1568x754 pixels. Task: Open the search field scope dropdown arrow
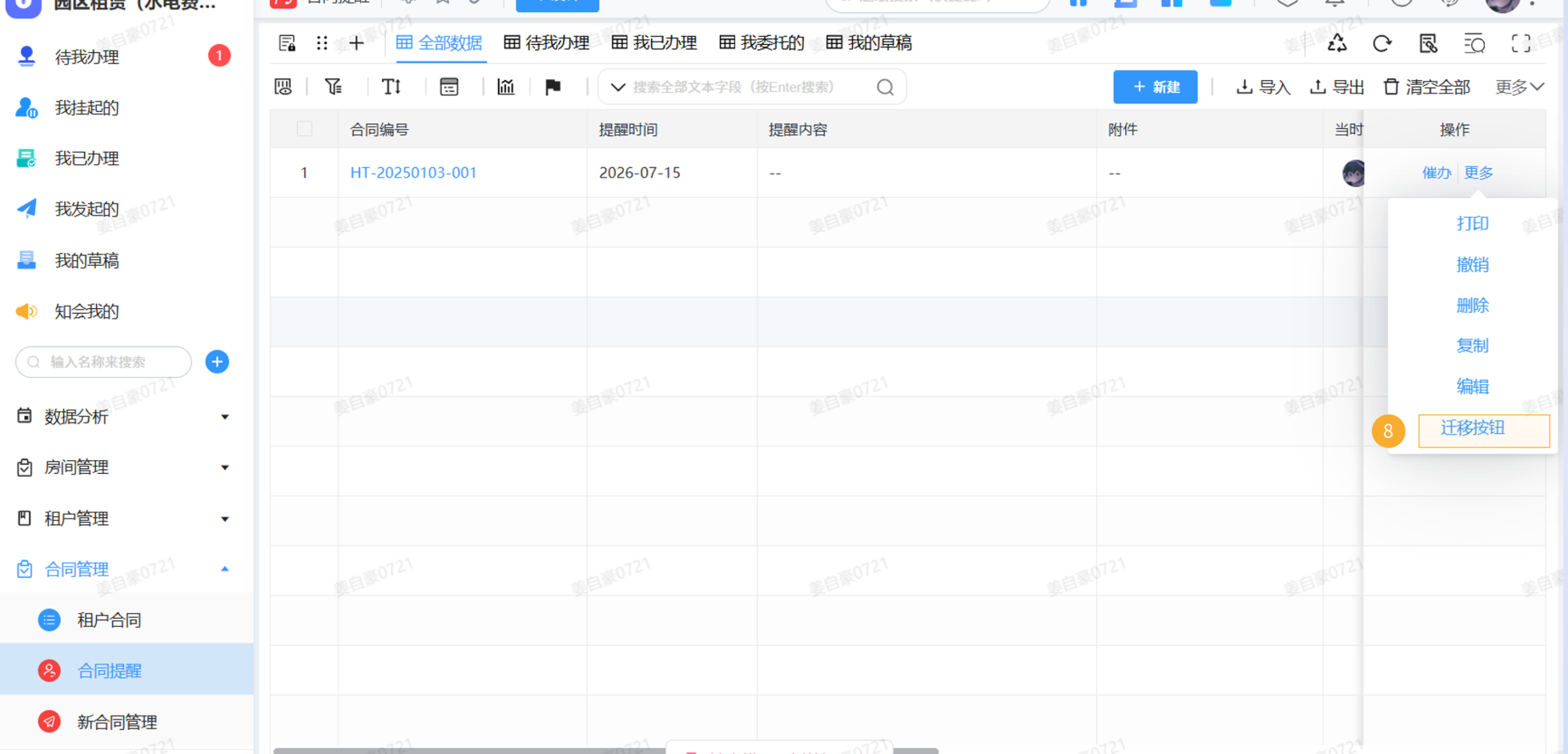[x=617, y=86]
